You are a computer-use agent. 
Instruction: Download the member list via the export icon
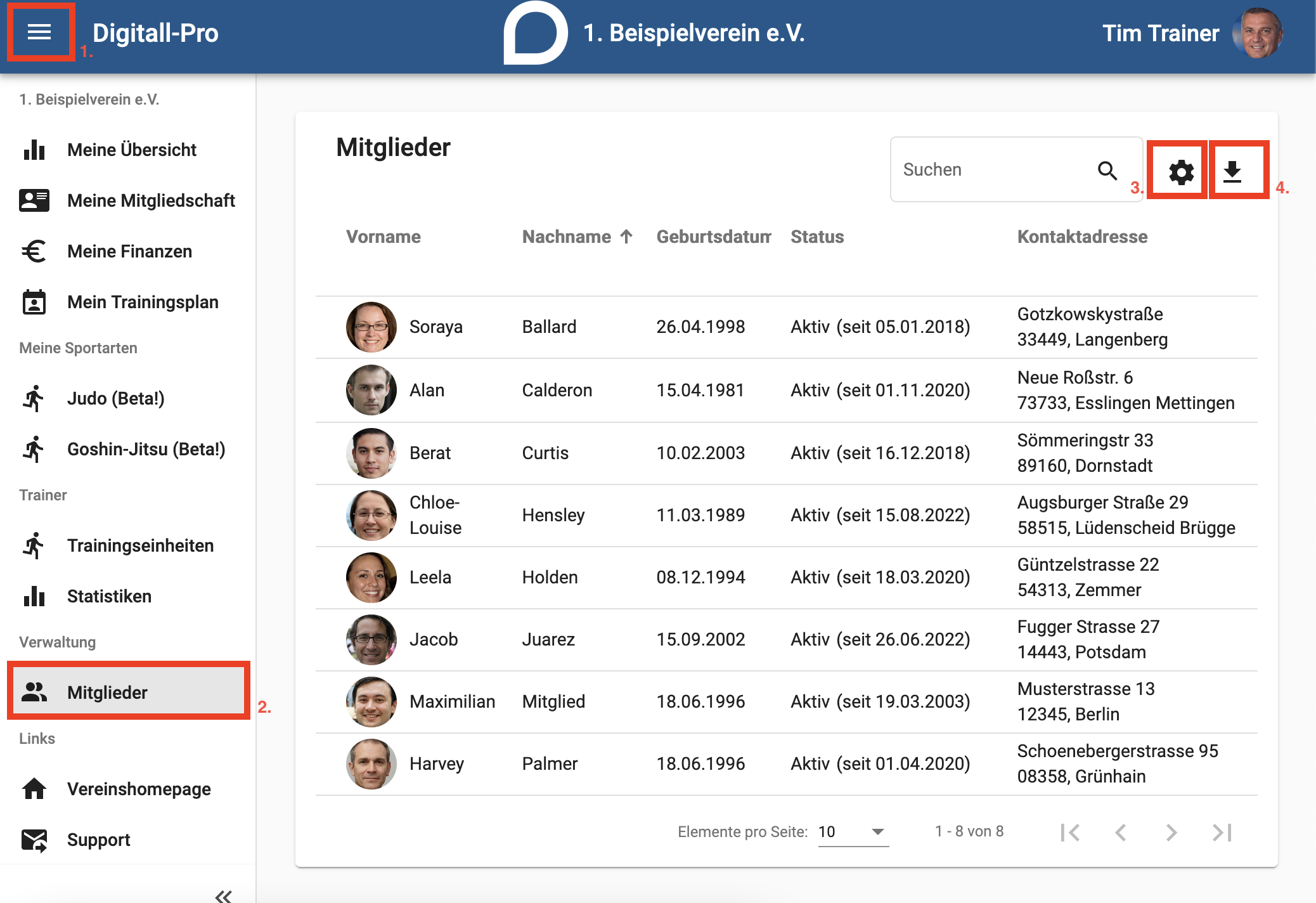1232,172
